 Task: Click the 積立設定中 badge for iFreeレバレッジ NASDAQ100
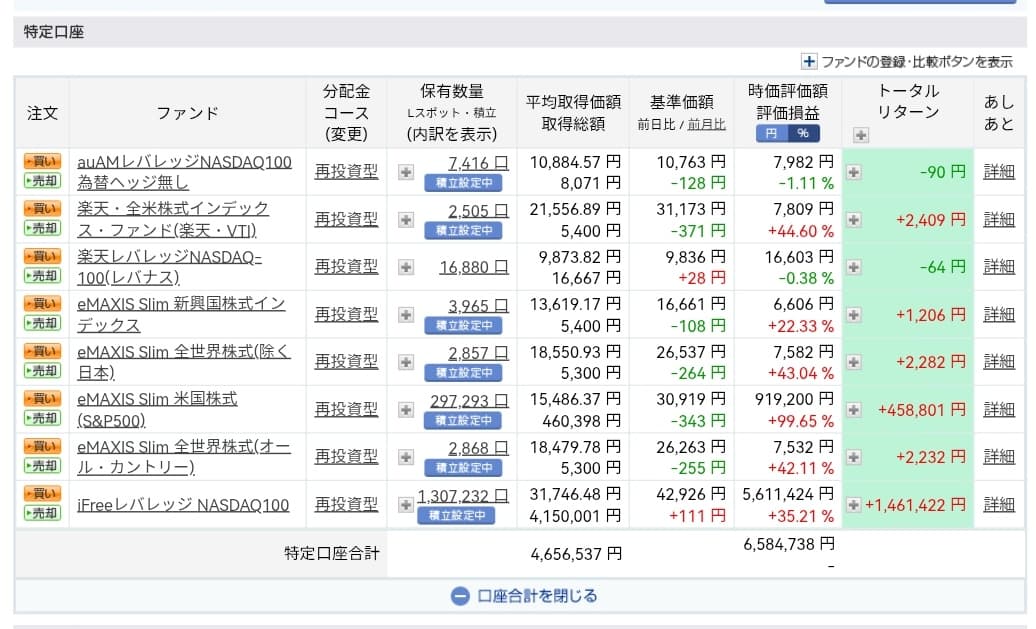pyautogui.click(x=456, y=515)
